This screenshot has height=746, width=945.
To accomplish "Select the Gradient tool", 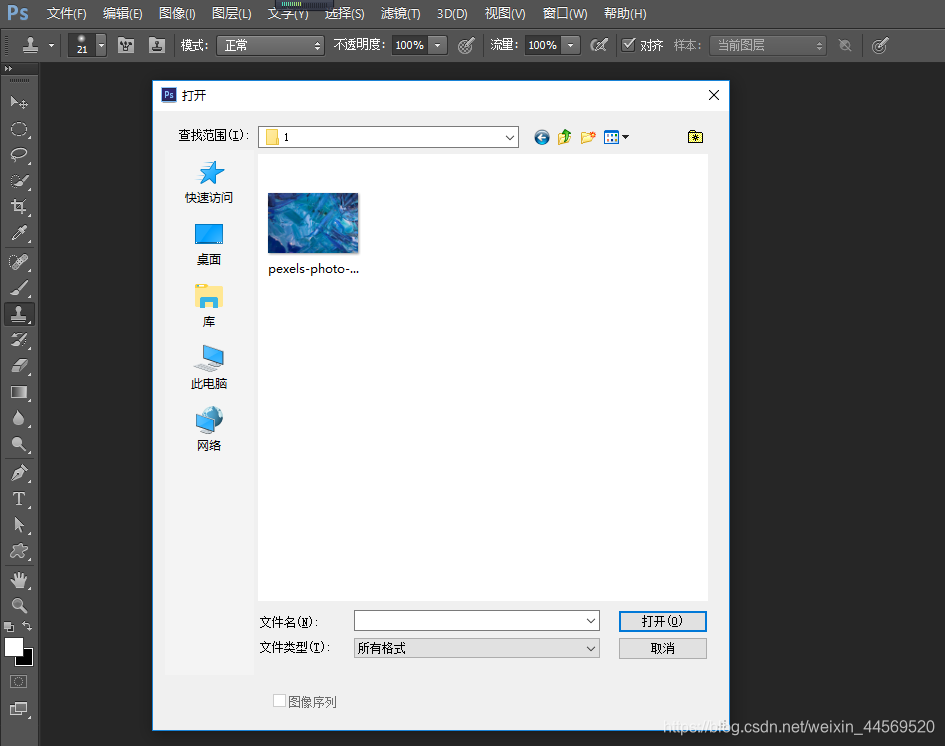I will (19, 392).
